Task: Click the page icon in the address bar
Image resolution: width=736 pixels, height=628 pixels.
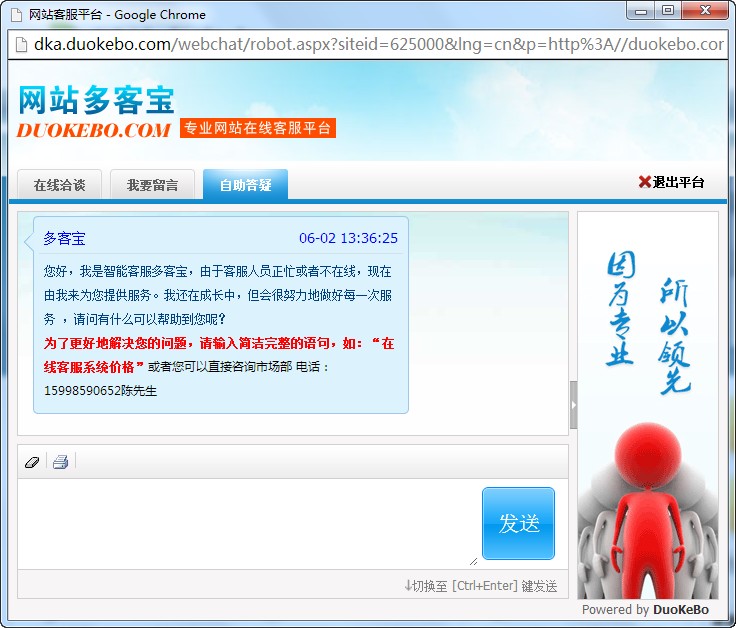Action: tap(20, 44)
